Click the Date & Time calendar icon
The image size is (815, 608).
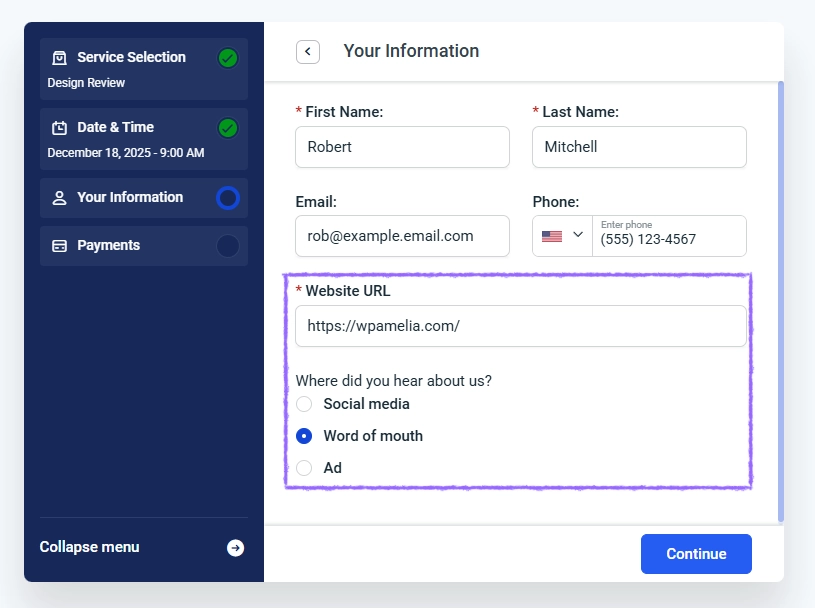(59, 128)
